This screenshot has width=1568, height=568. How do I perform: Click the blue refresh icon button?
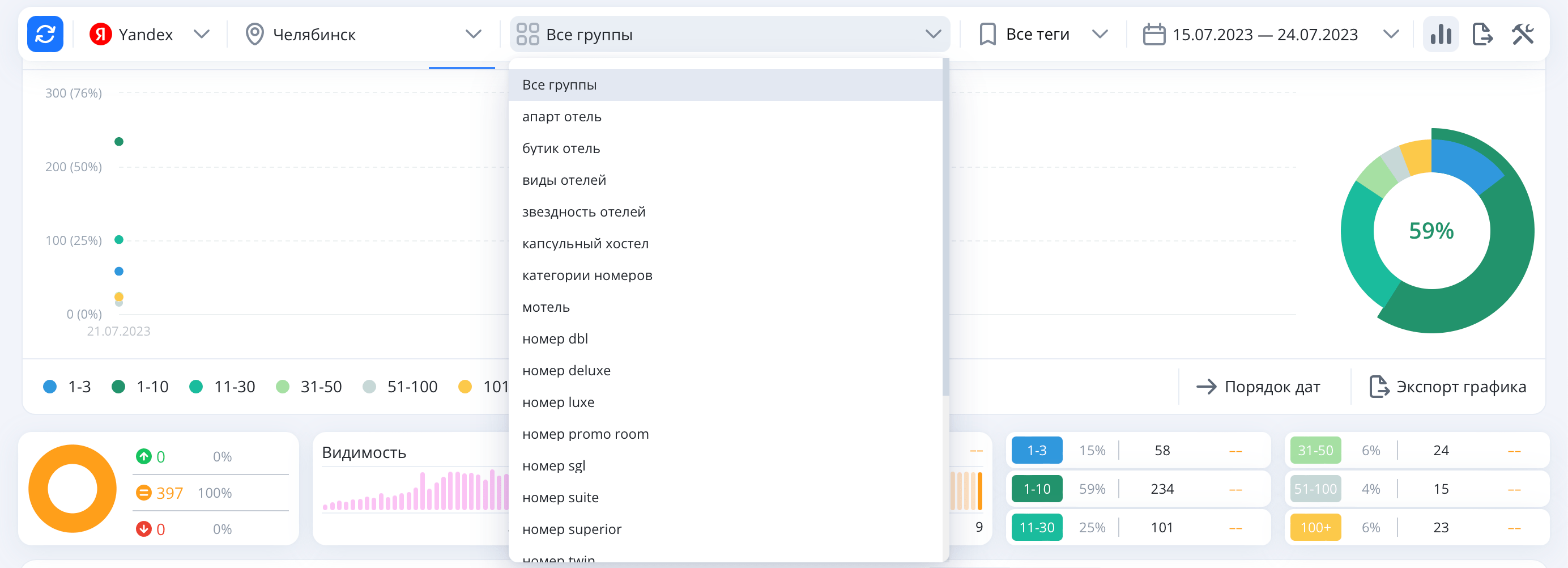[x=45, y=34]
